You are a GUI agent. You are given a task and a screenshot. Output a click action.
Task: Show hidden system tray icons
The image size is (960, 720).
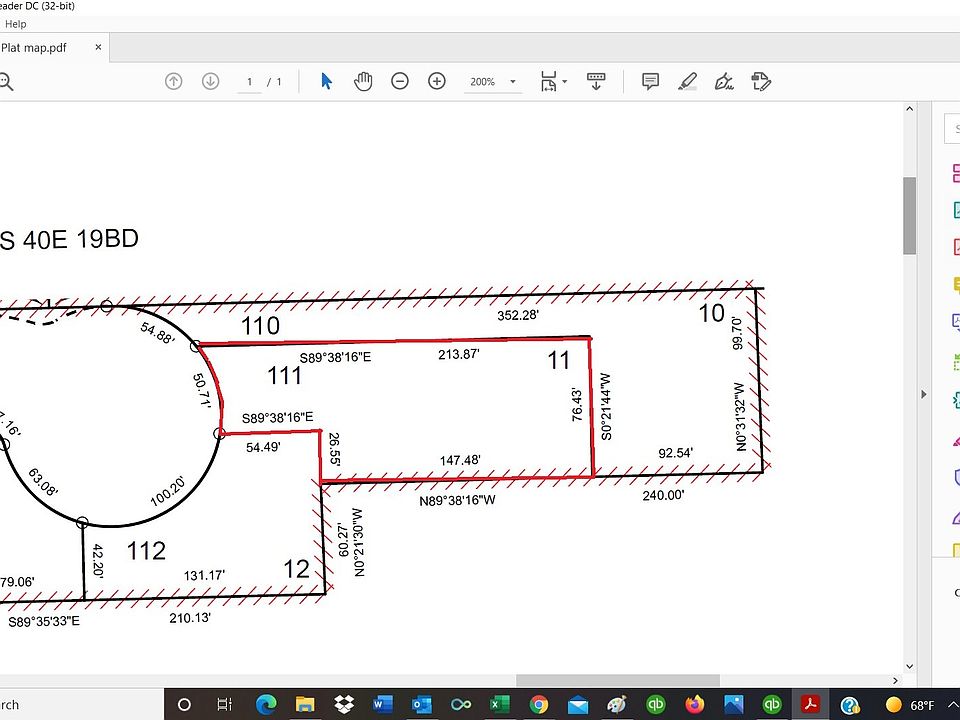(x=953, y=705)
